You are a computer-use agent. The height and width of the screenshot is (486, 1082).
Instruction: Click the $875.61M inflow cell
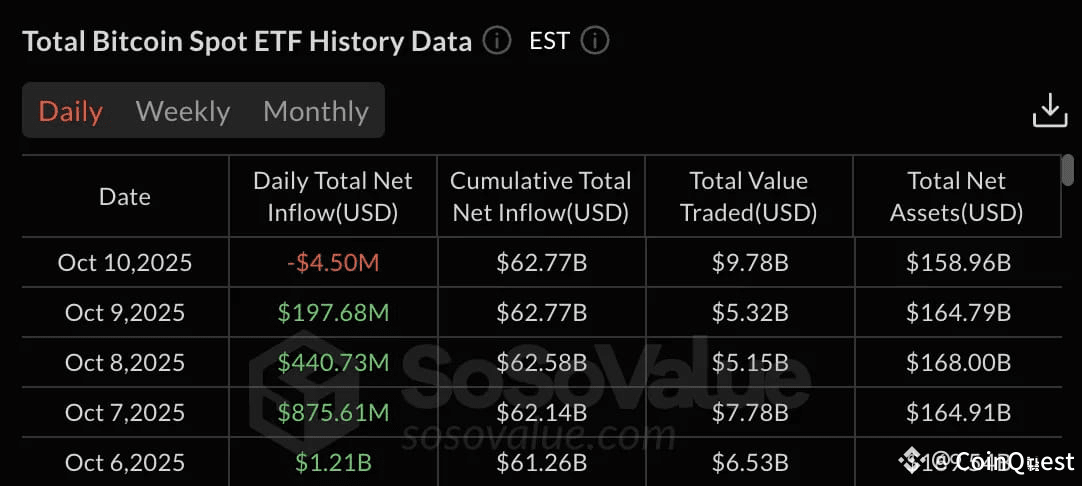(x=333, y=412)
